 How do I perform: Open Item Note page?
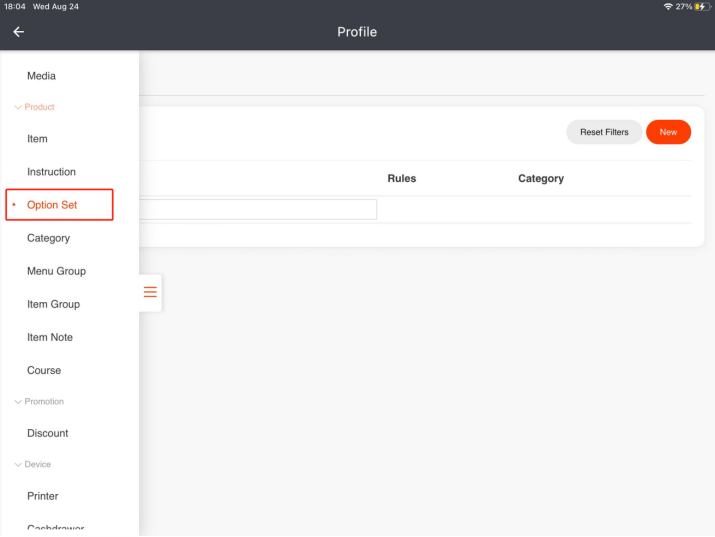(x=50, y=337)
